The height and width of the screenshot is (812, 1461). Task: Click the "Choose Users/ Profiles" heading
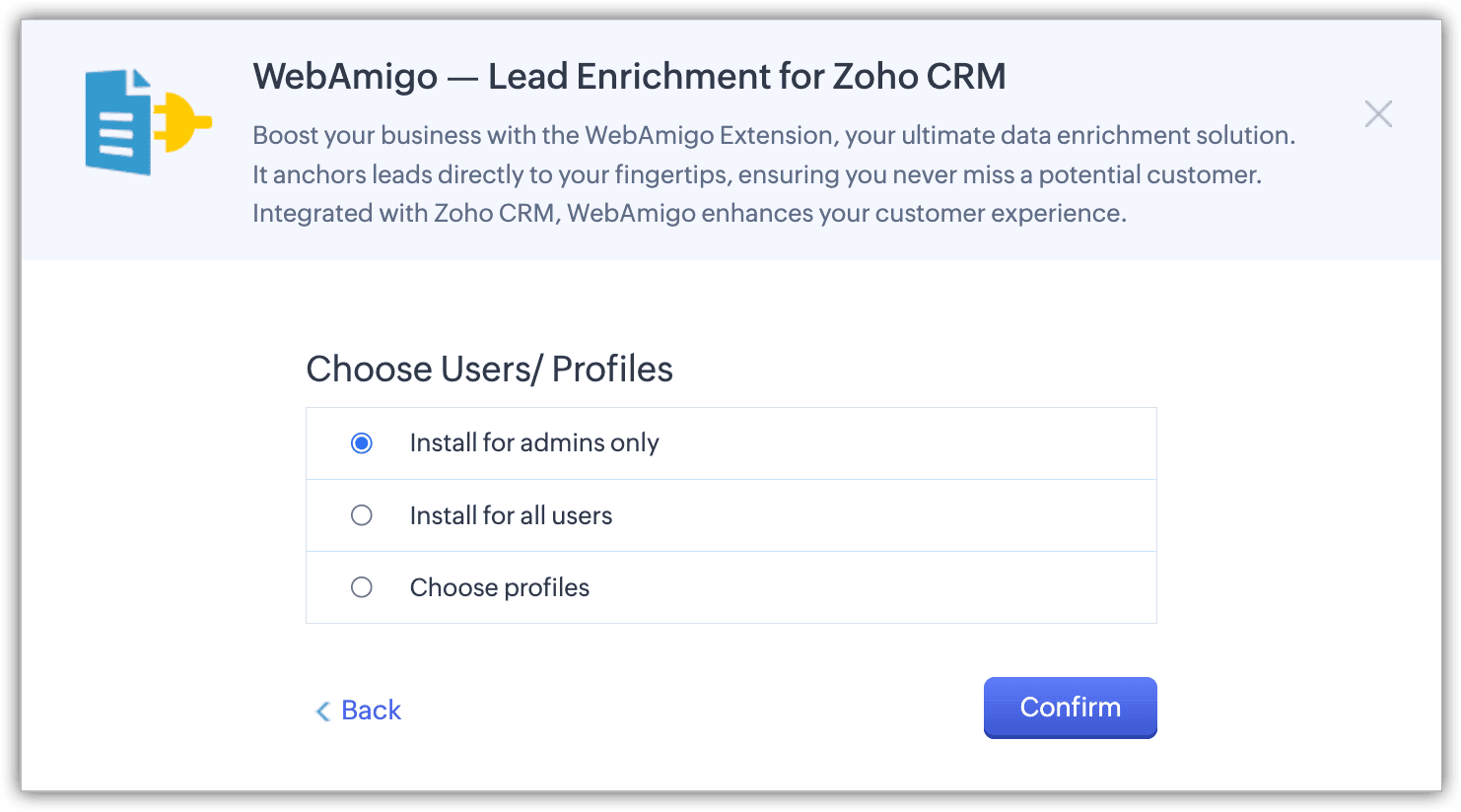(489, 369)
